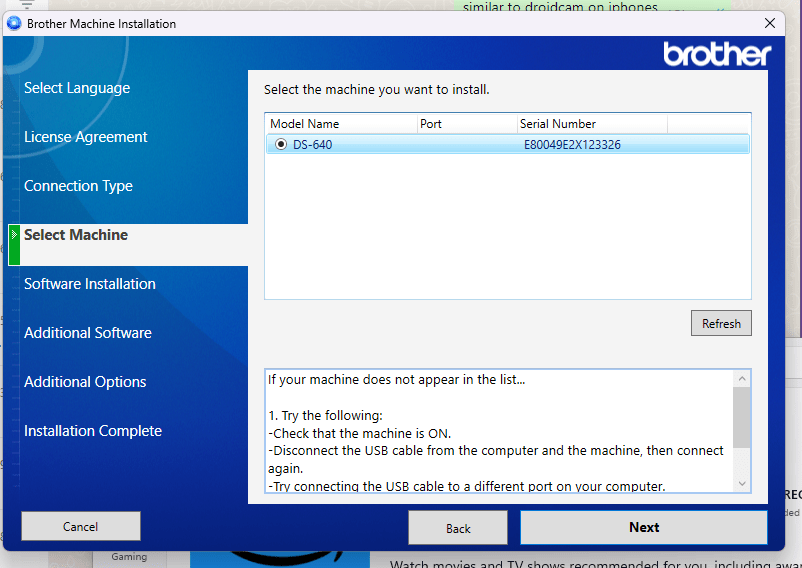Screen dimensions: 802x568
Task: Click 'Select the machine you want to install.' text
Action: 376,89
